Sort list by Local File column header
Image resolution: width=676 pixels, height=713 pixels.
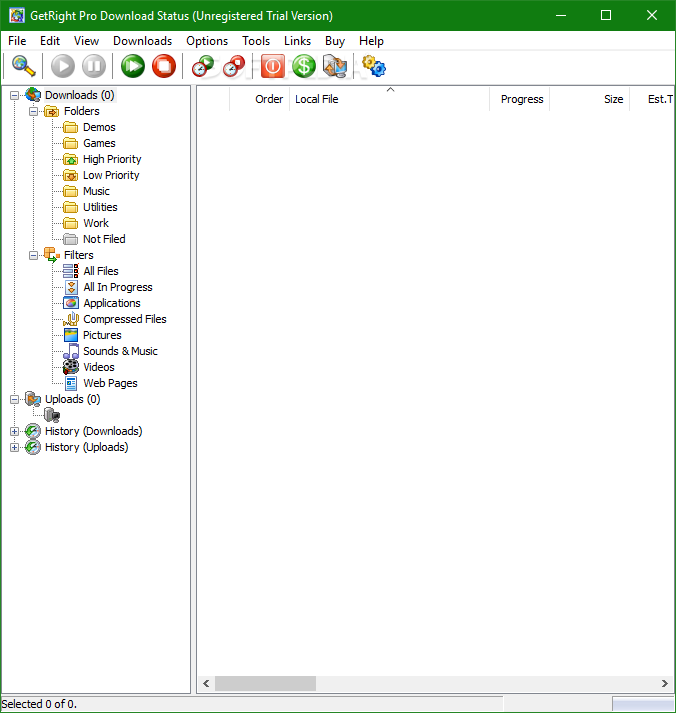(x=390, y=99)
